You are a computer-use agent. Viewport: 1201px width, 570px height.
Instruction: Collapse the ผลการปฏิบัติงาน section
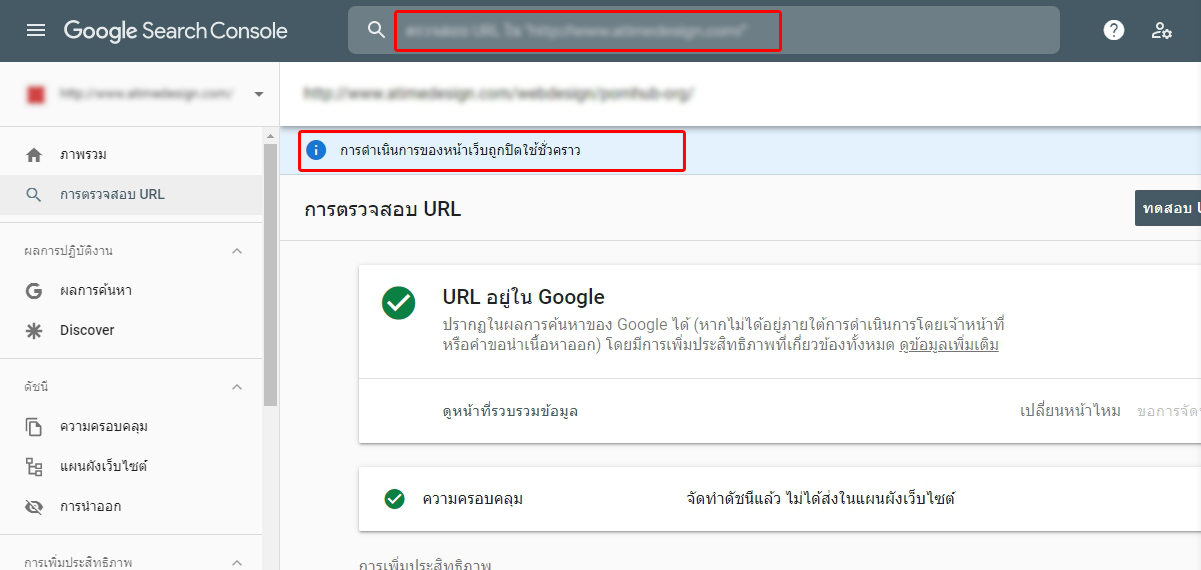[237, 251]
